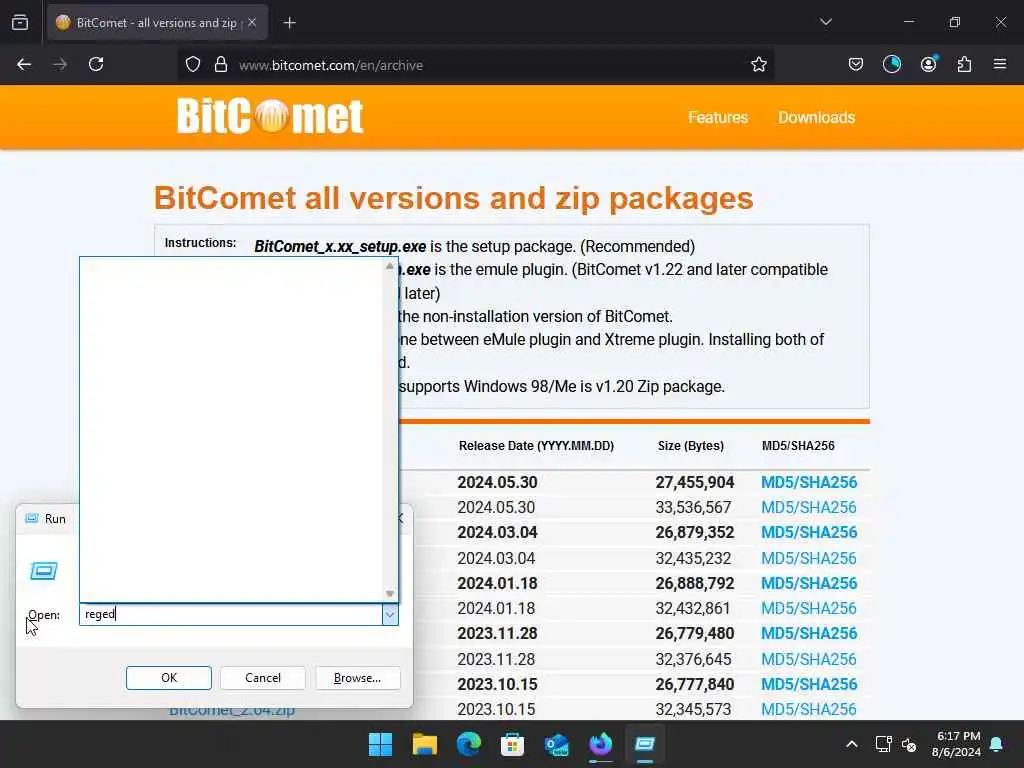Click the Run dialog title icon
This screenshot has width=1024, height=768.
tap(31, 518)
